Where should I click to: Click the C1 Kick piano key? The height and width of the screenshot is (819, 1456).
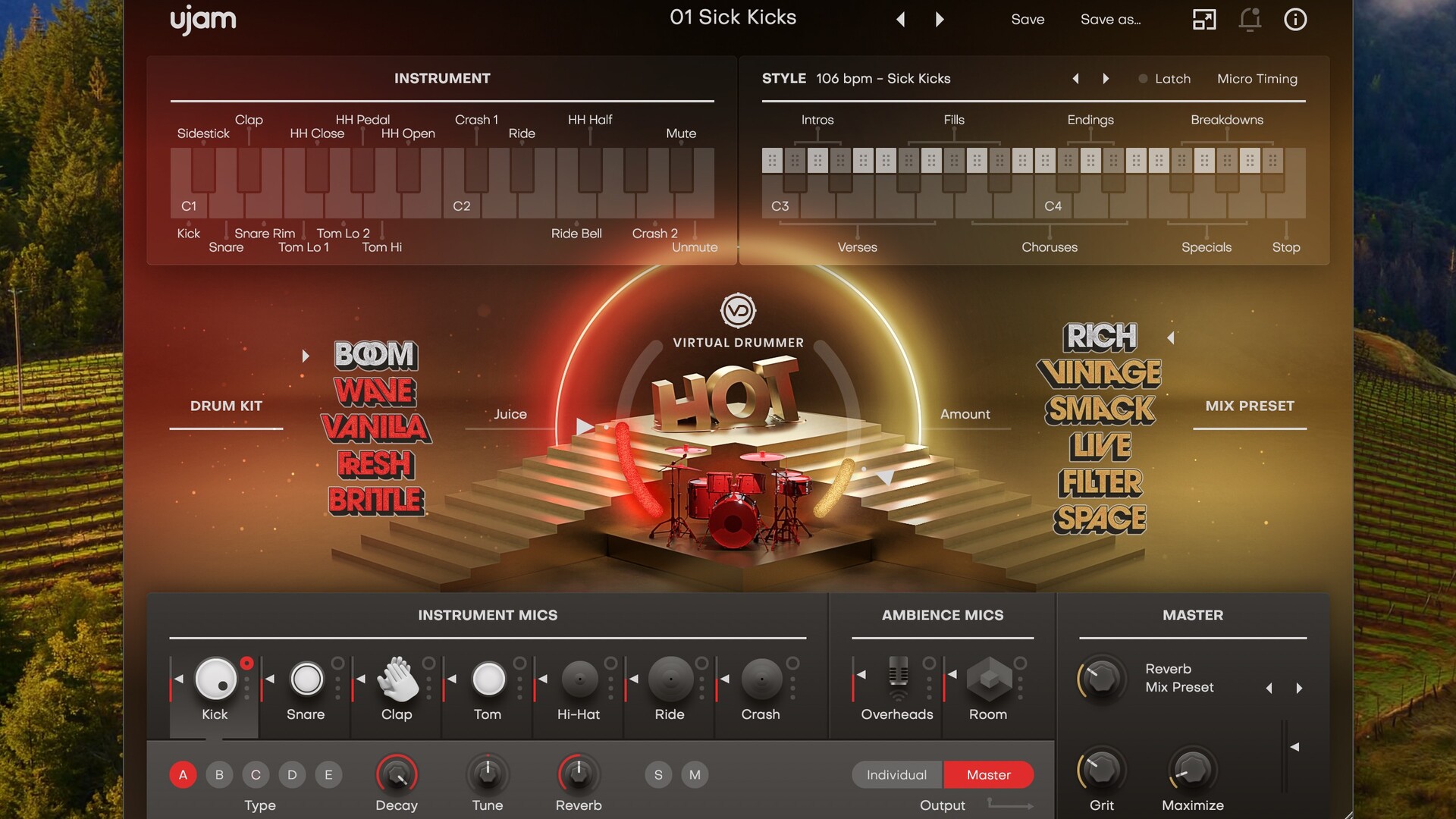pos(188,205)
